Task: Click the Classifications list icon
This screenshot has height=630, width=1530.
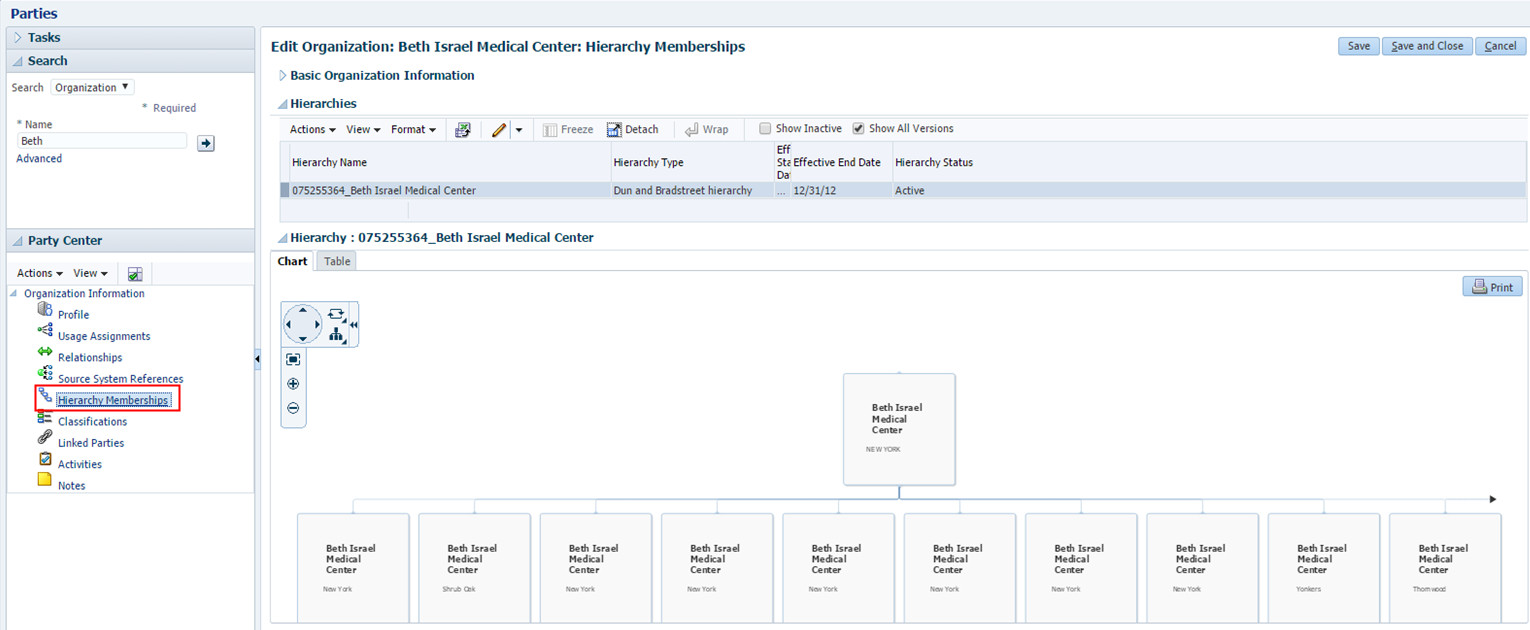Action: (44, 417)
